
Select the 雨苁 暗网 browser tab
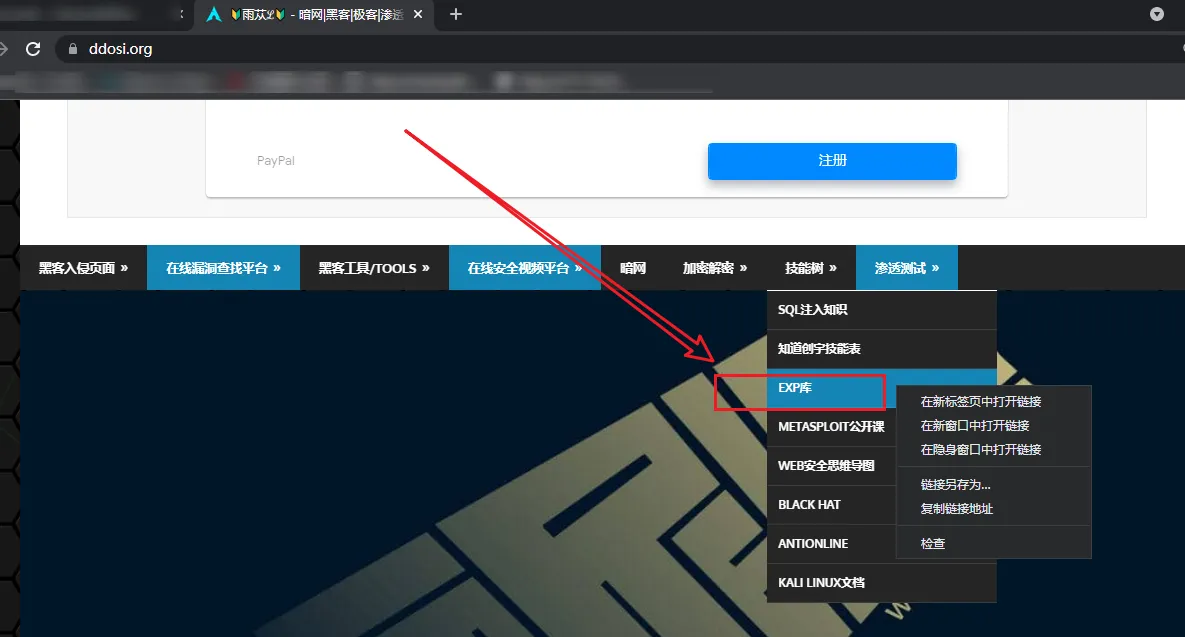click(315, 15)
